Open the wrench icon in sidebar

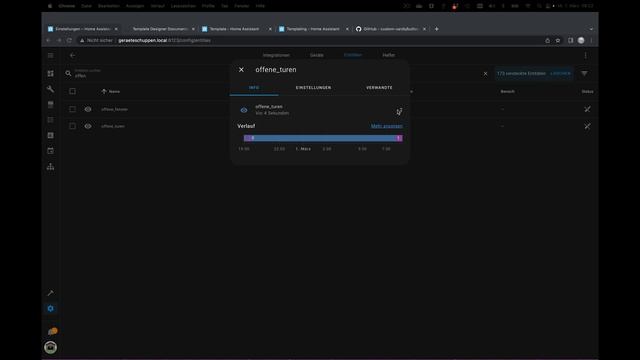click(51, 89)
